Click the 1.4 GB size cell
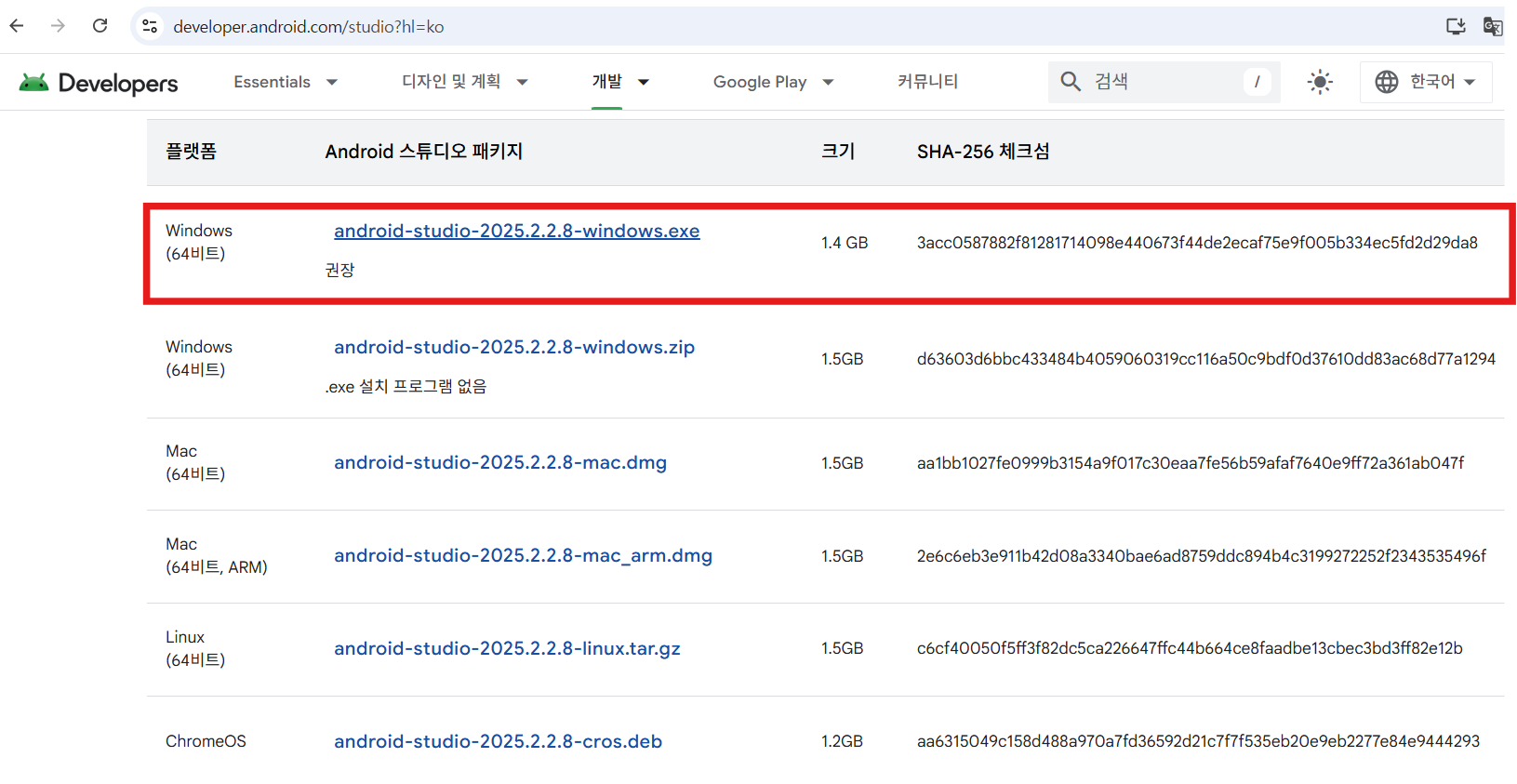Image resolution: width=1517 pixels, height=784 pixels. (845, 243)
